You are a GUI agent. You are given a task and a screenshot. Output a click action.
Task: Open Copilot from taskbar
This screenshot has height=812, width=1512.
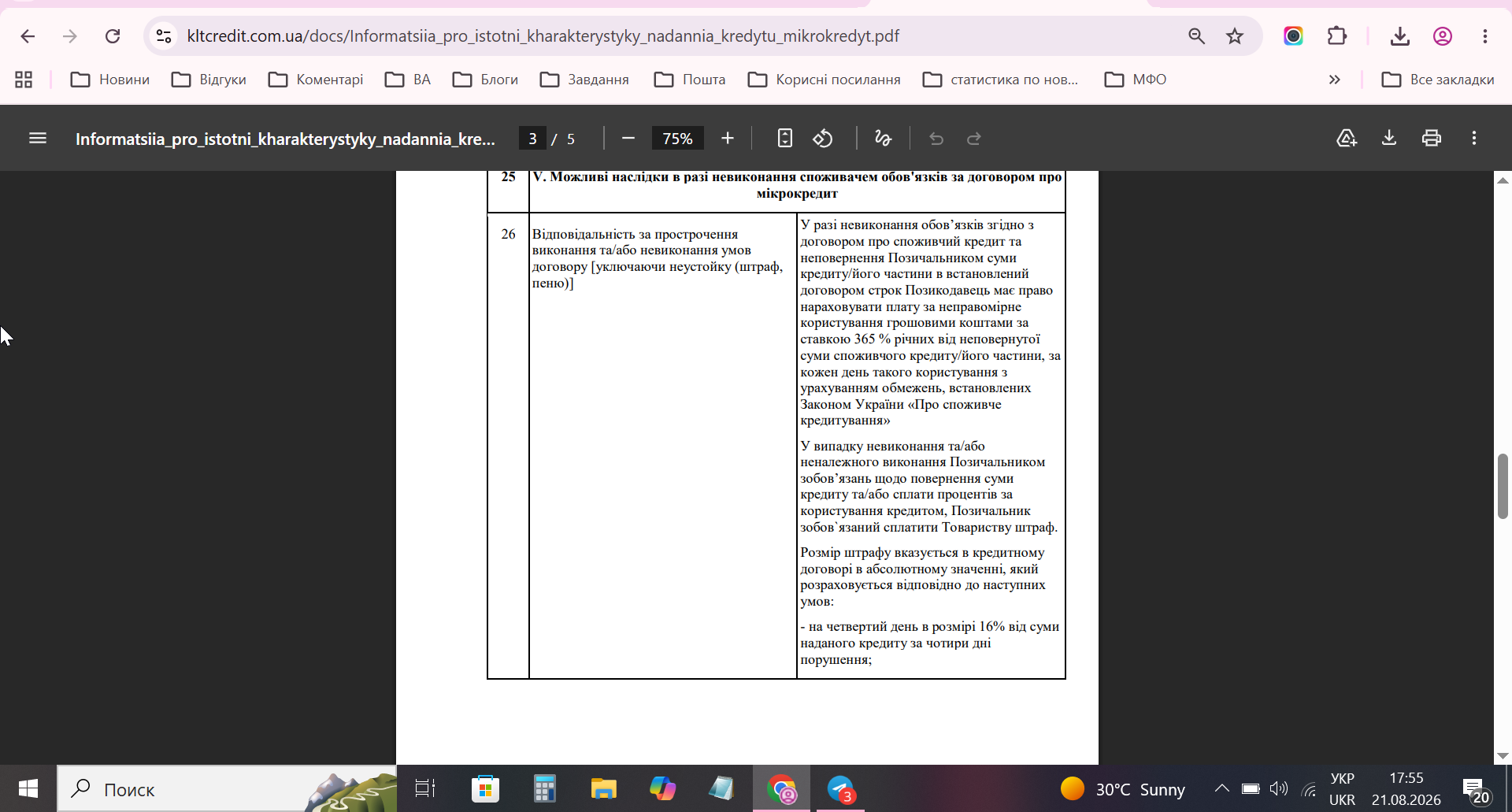point(662,788)
